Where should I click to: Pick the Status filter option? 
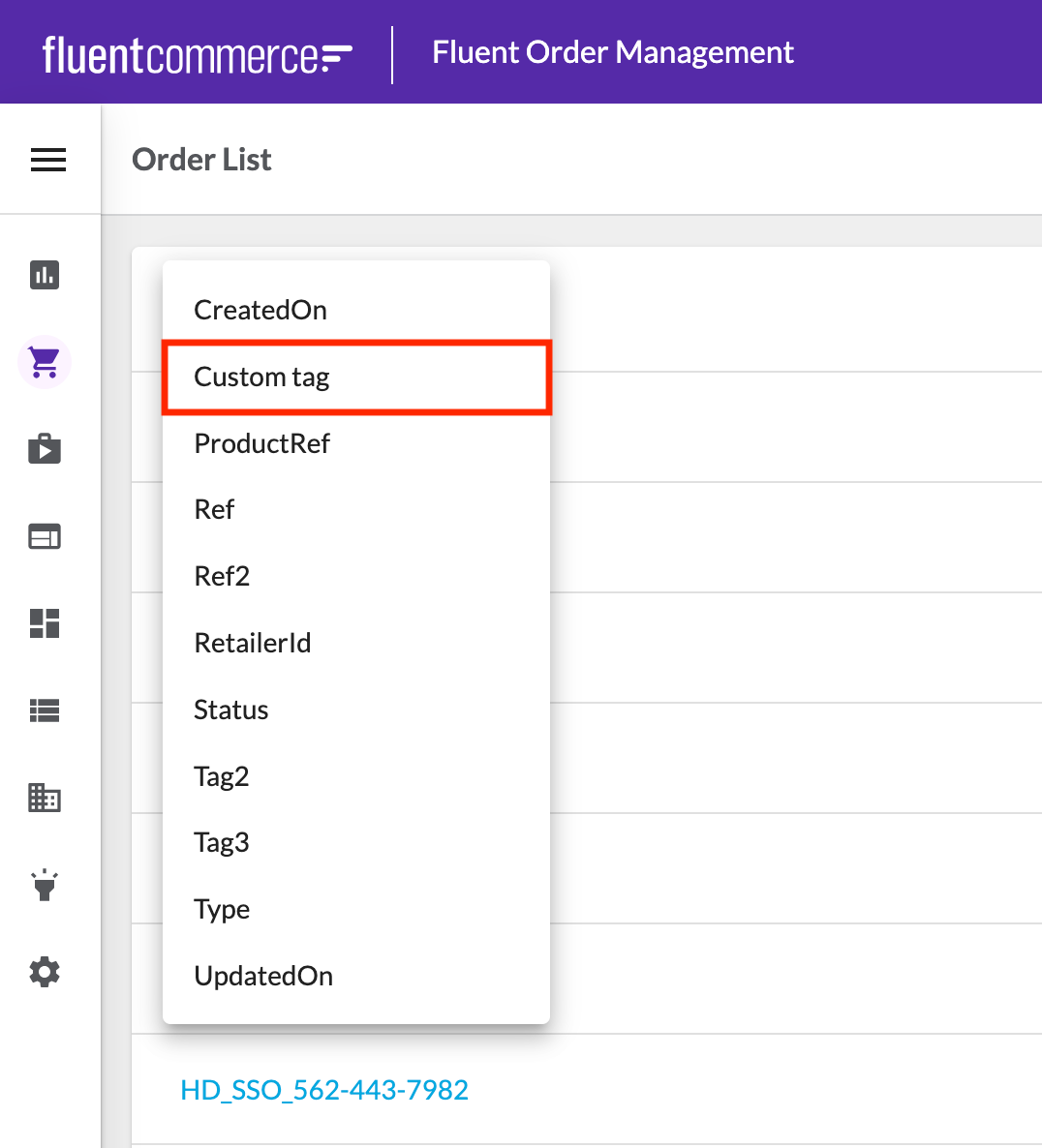230,710
